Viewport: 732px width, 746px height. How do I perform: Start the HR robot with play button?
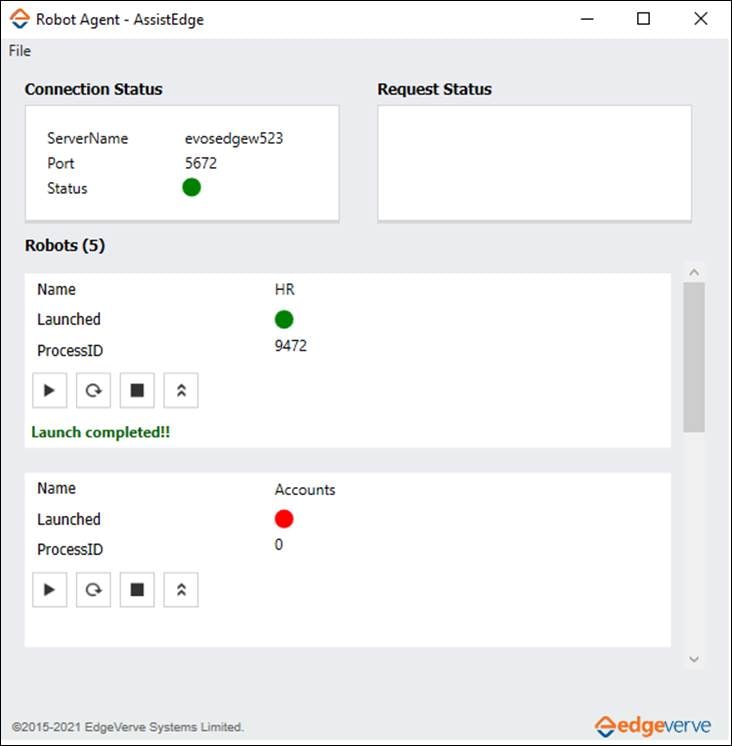(49, 391)
